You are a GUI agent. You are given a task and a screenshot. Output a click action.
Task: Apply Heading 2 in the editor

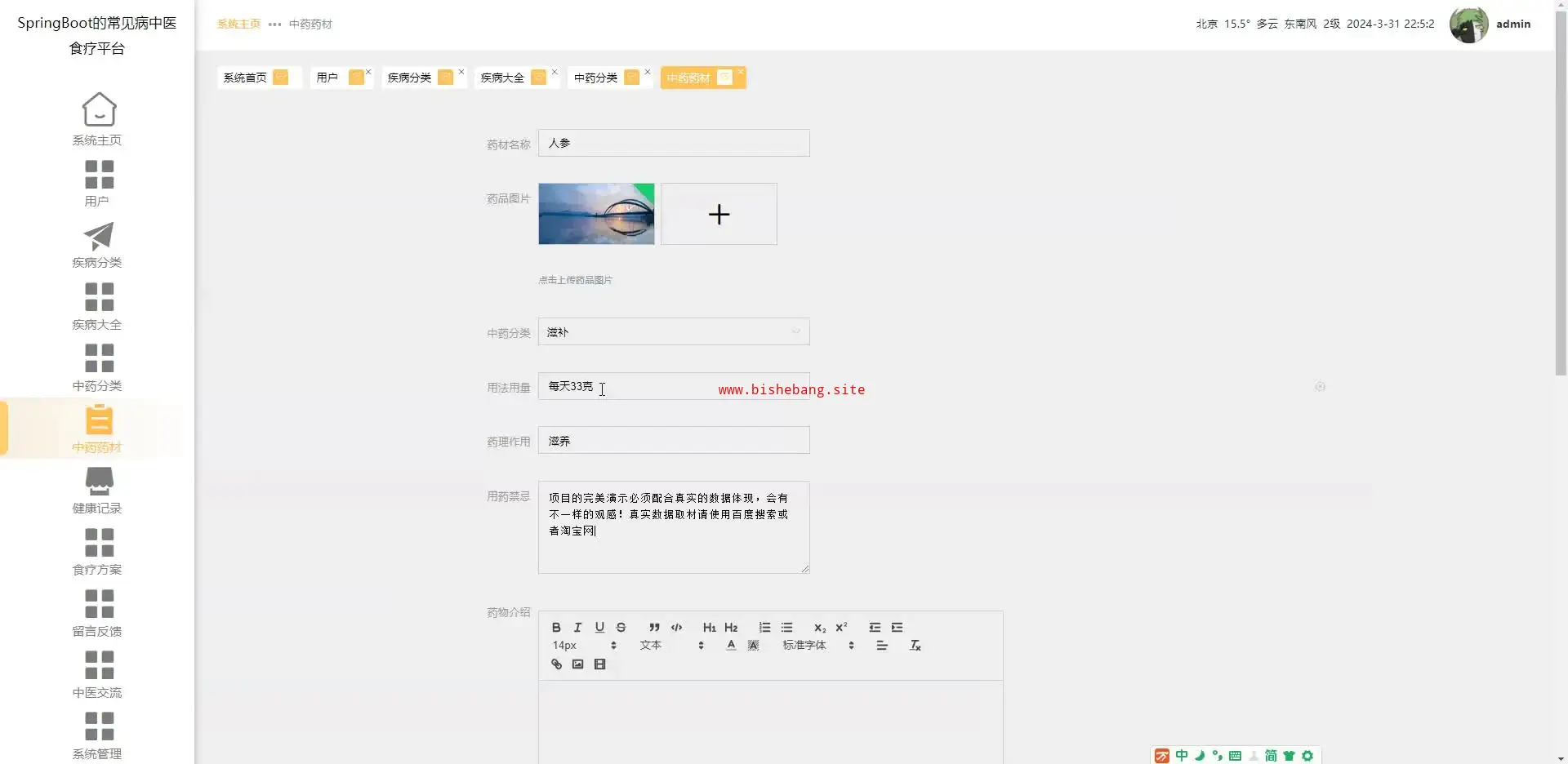[x=731, y=627]
